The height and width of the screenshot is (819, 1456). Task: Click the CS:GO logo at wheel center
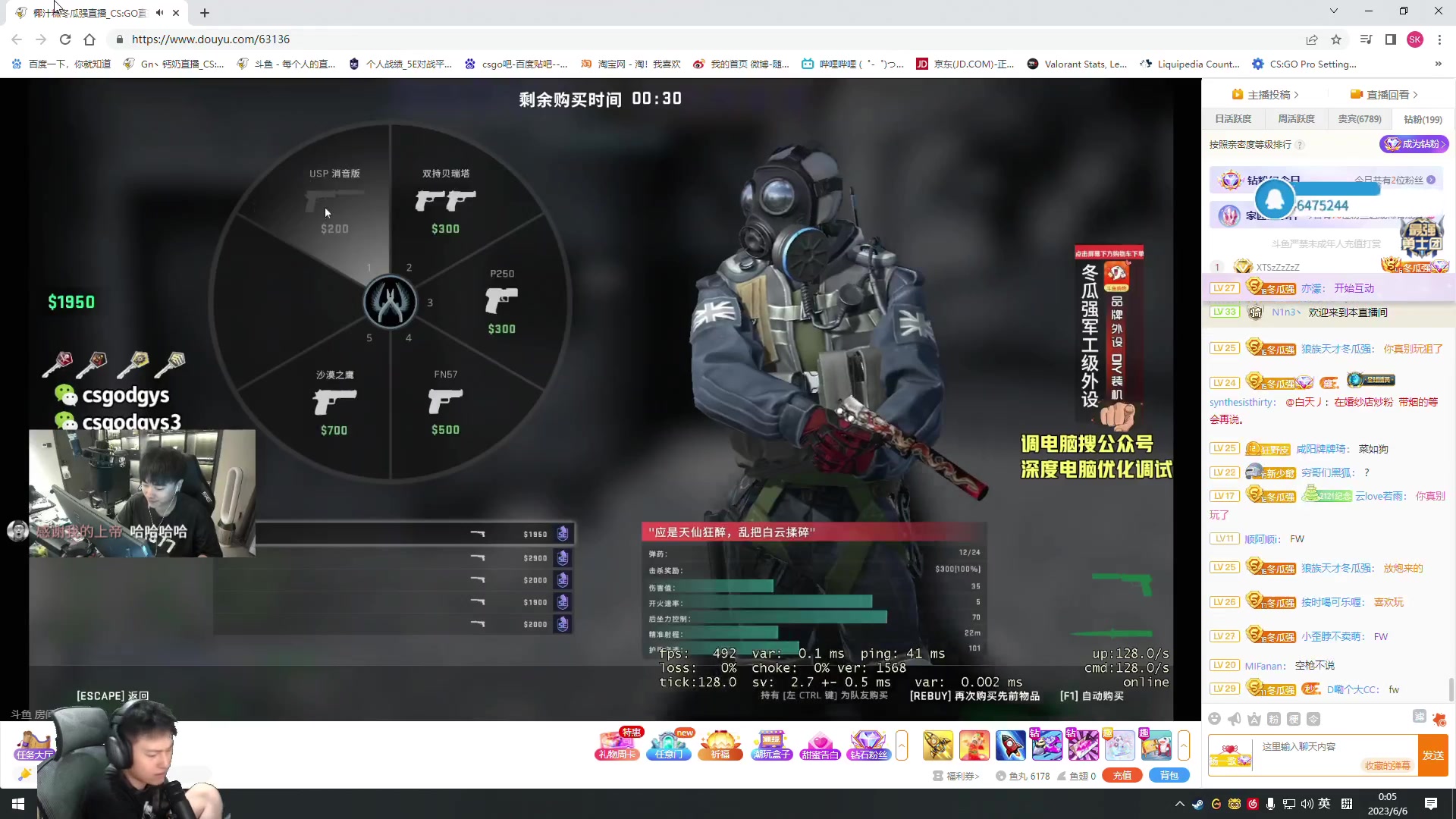click(390, 302)
